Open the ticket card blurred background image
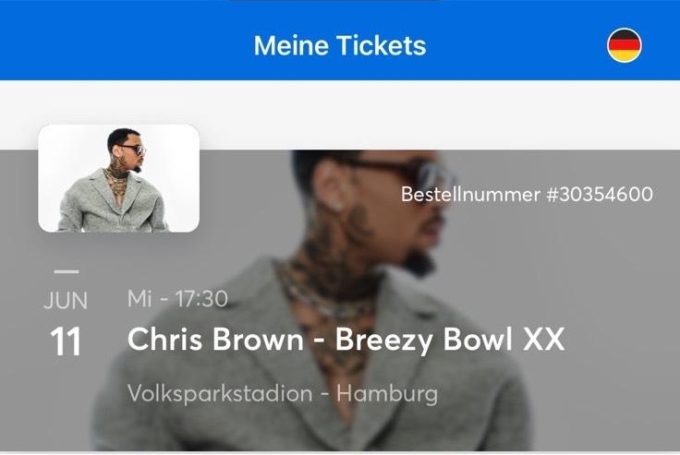This screenshot has width=680, height=455. coord(340,300)
